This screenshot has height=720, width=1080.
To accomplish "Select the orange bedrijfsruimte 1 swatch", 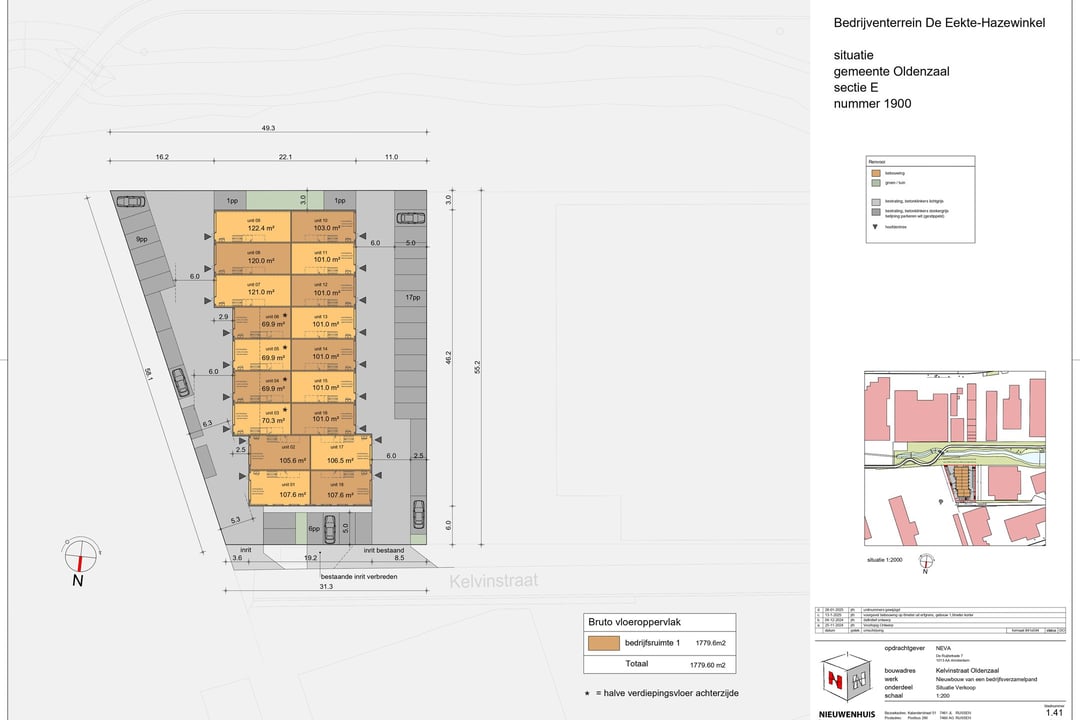I will point(603,643).
